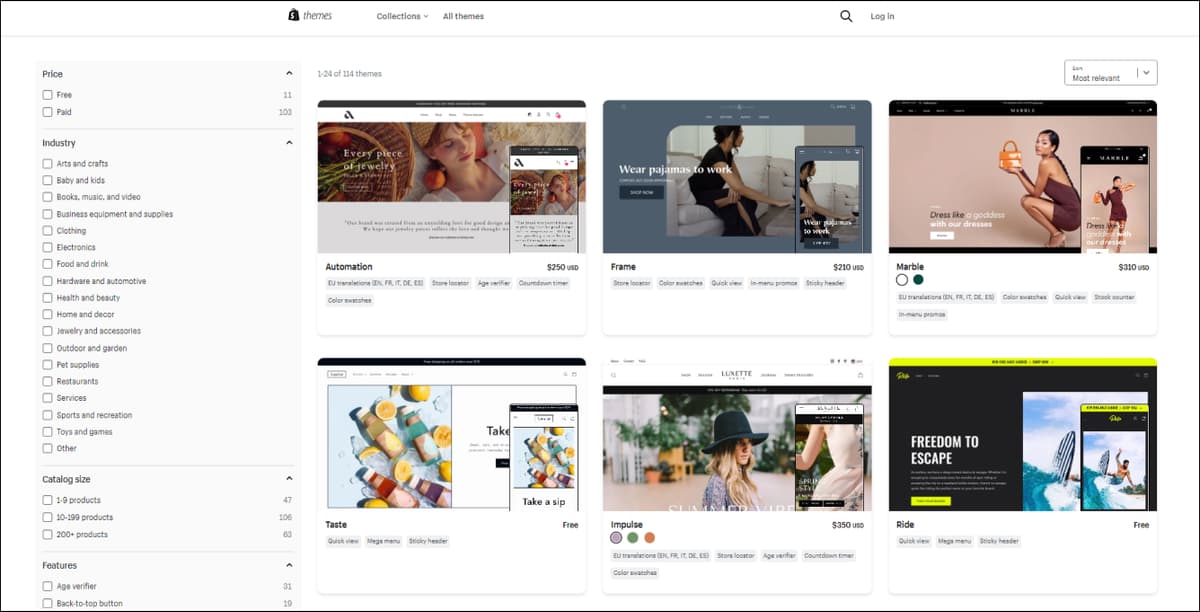The width and height of the screenshot is (1200, 612).
Task: Collapse the Features filter section
Action: pyautogui.click(x=289, y=565)
